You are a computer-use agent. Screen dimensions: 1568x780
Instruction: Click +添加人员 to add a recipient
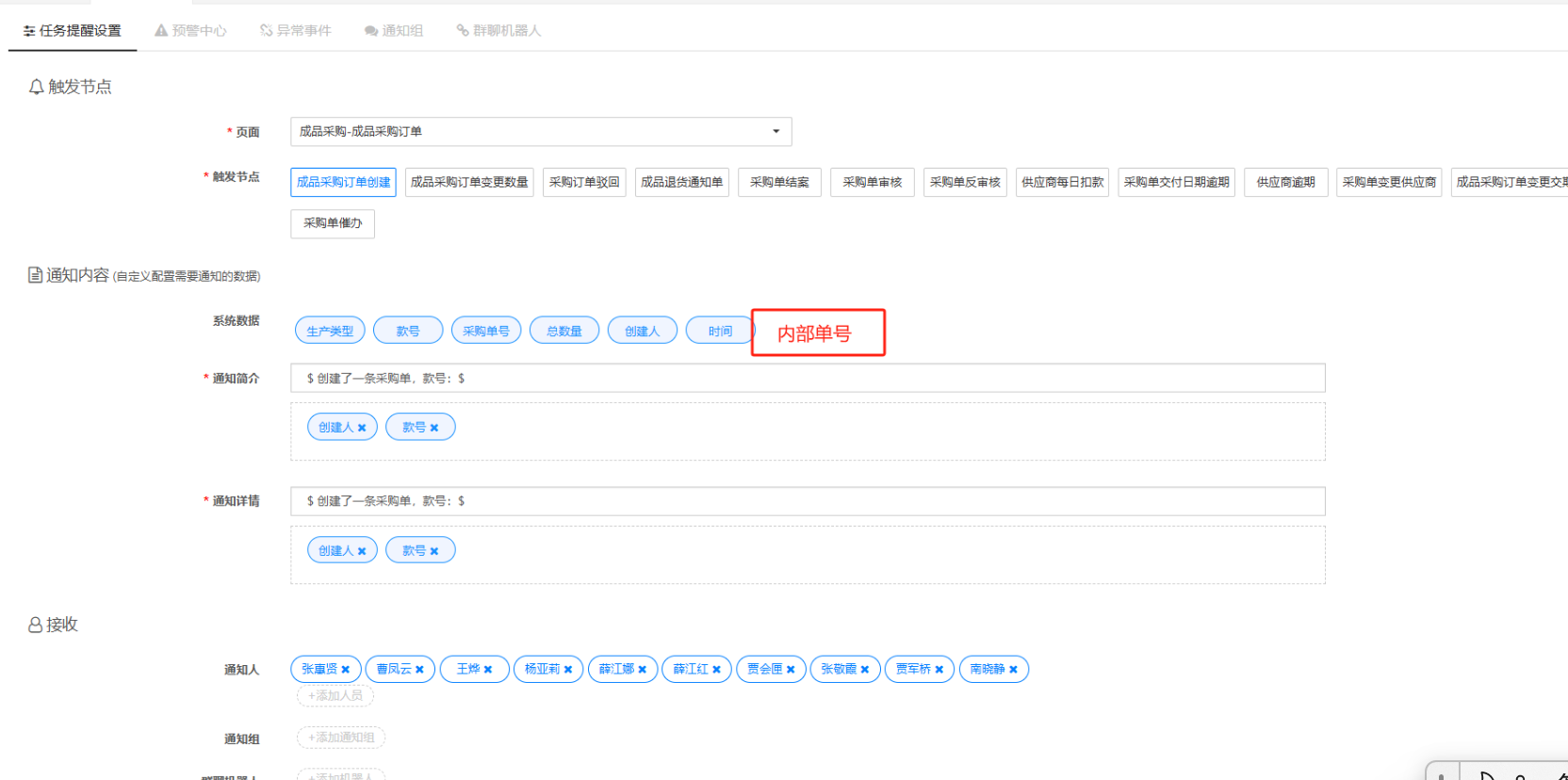tap(335, 695)
